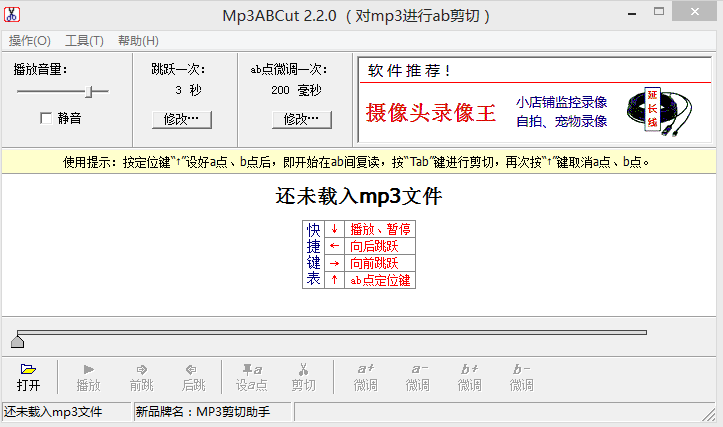
Task: Open the 工具(T) menu
Action: (x=84, y=41)
